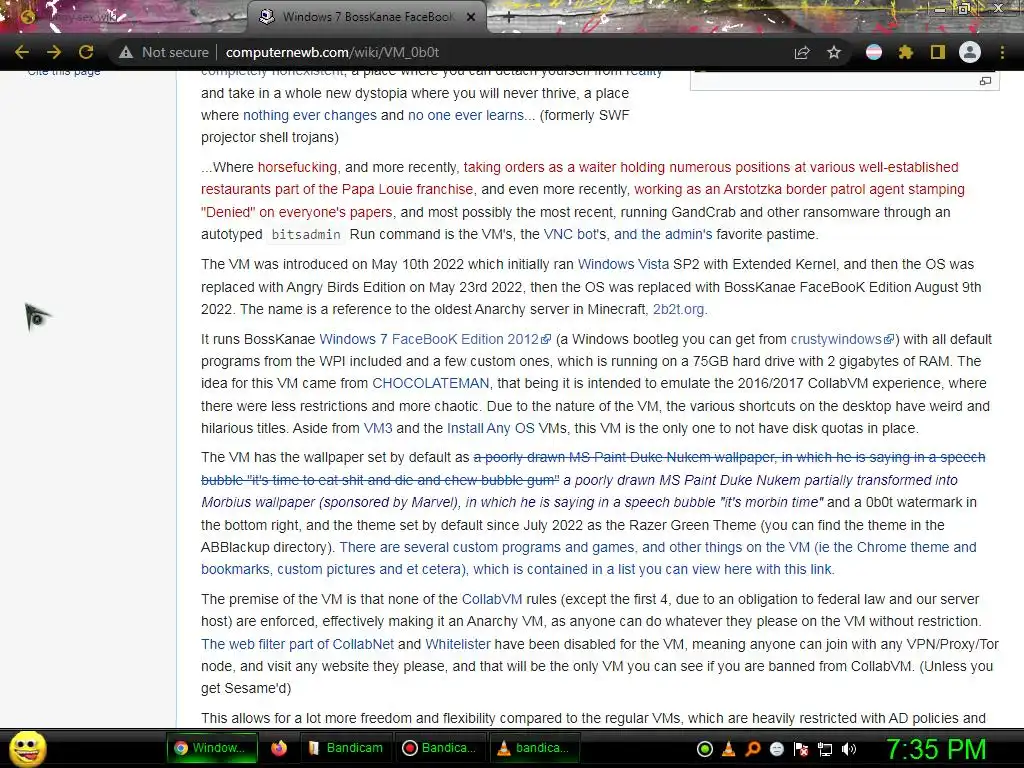
Task: Open the 'and the admin's' link
Action: coord(663,234)
